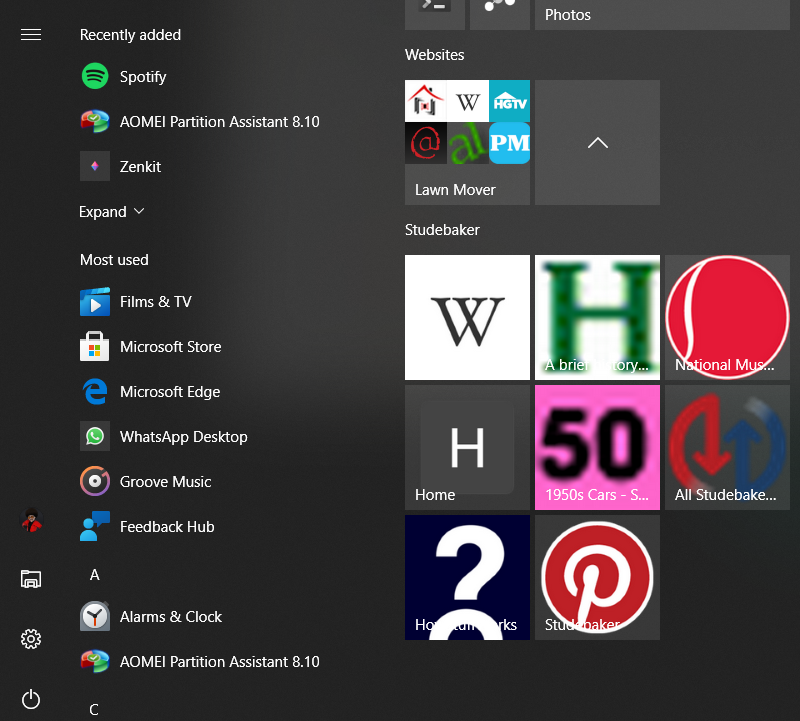
Task: Open the Wikipedia W tile in Studebaker group
Action: 467,317
